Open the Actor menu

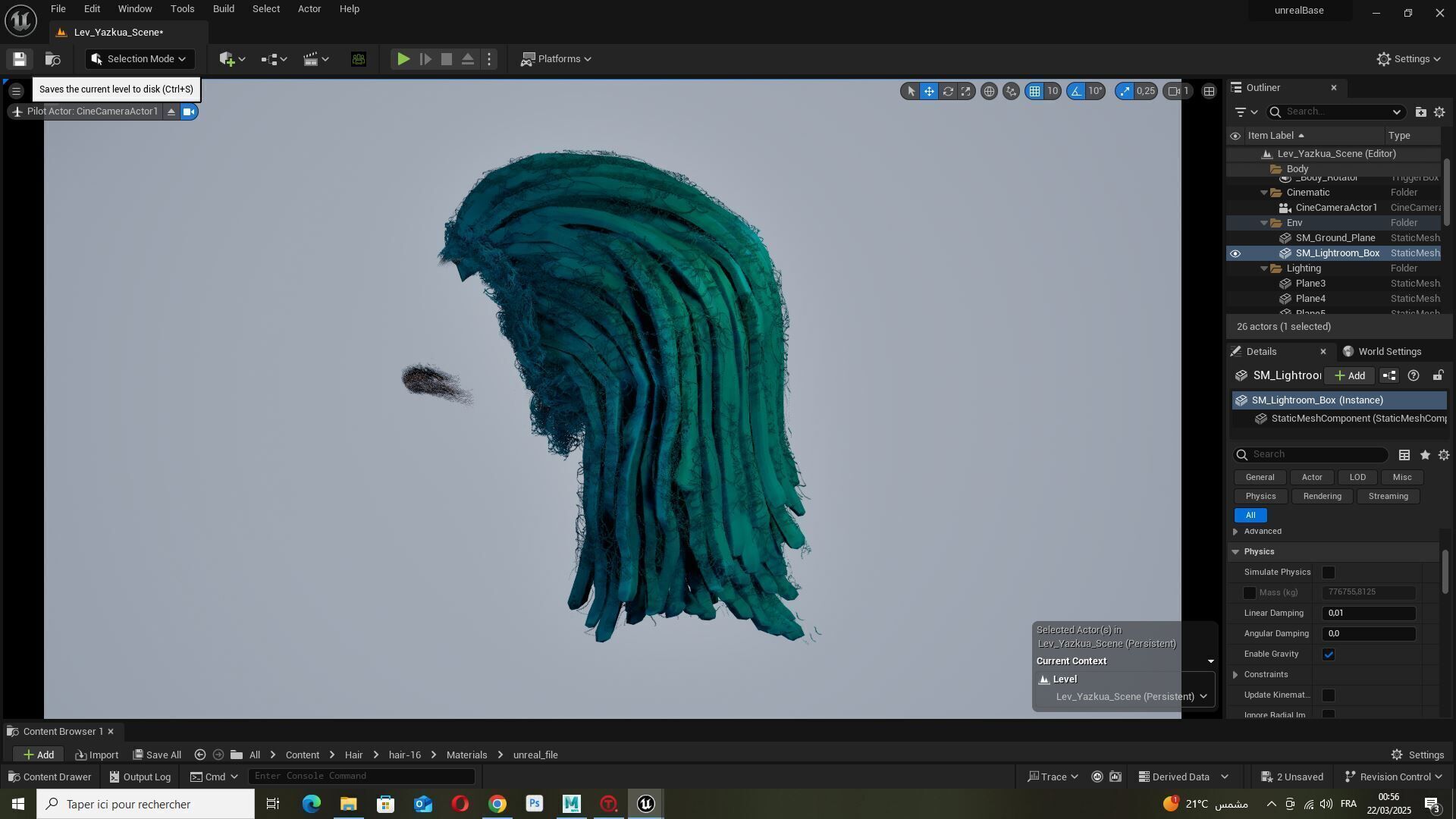pyautogui.click(x=309, y=9)
